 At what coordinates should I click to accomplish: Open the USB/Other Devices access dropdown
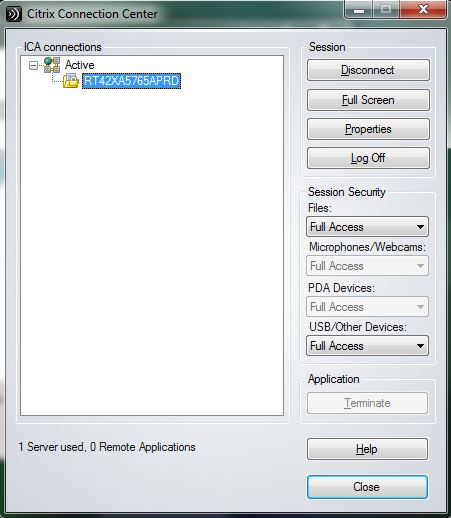point(367,346)
